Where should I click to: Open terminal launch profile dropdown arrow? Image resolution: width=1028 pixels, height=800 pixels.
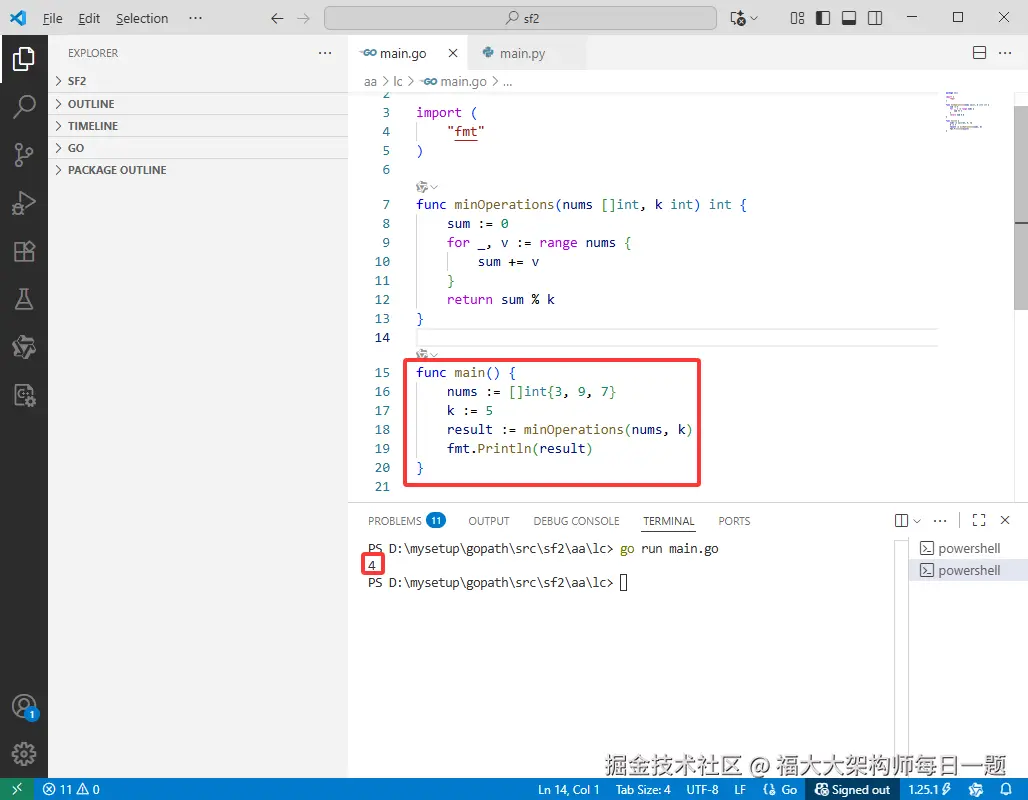[917, 521]
